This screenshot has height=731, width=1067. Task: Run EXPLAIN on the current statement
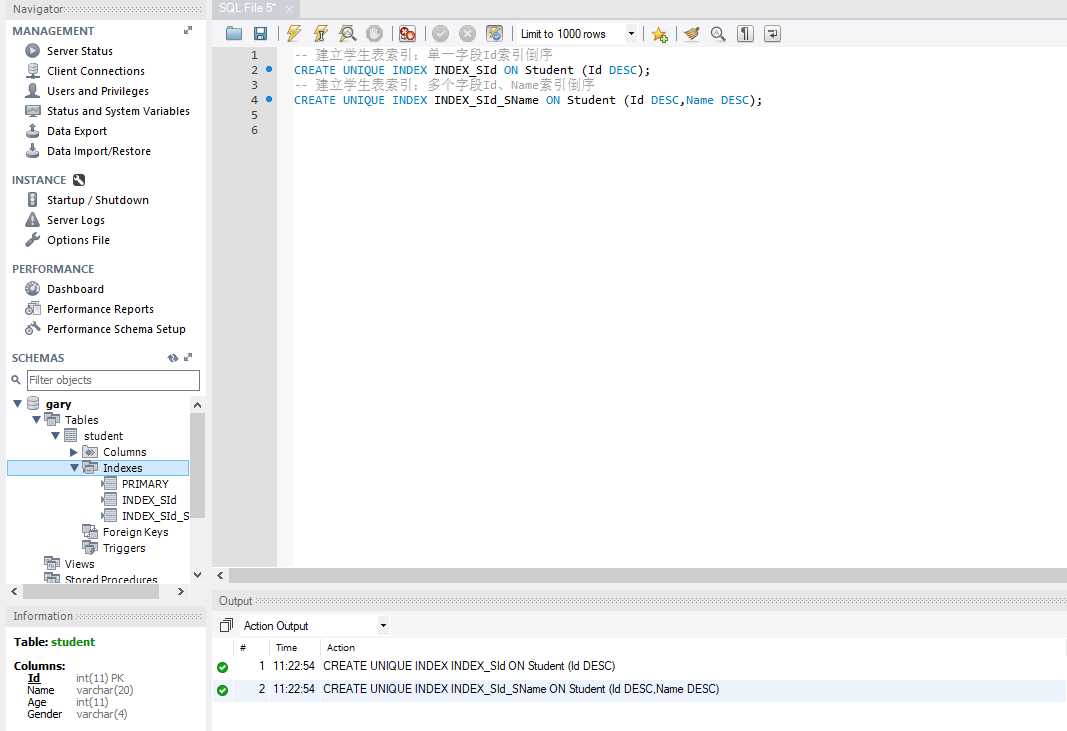[348, 33]
